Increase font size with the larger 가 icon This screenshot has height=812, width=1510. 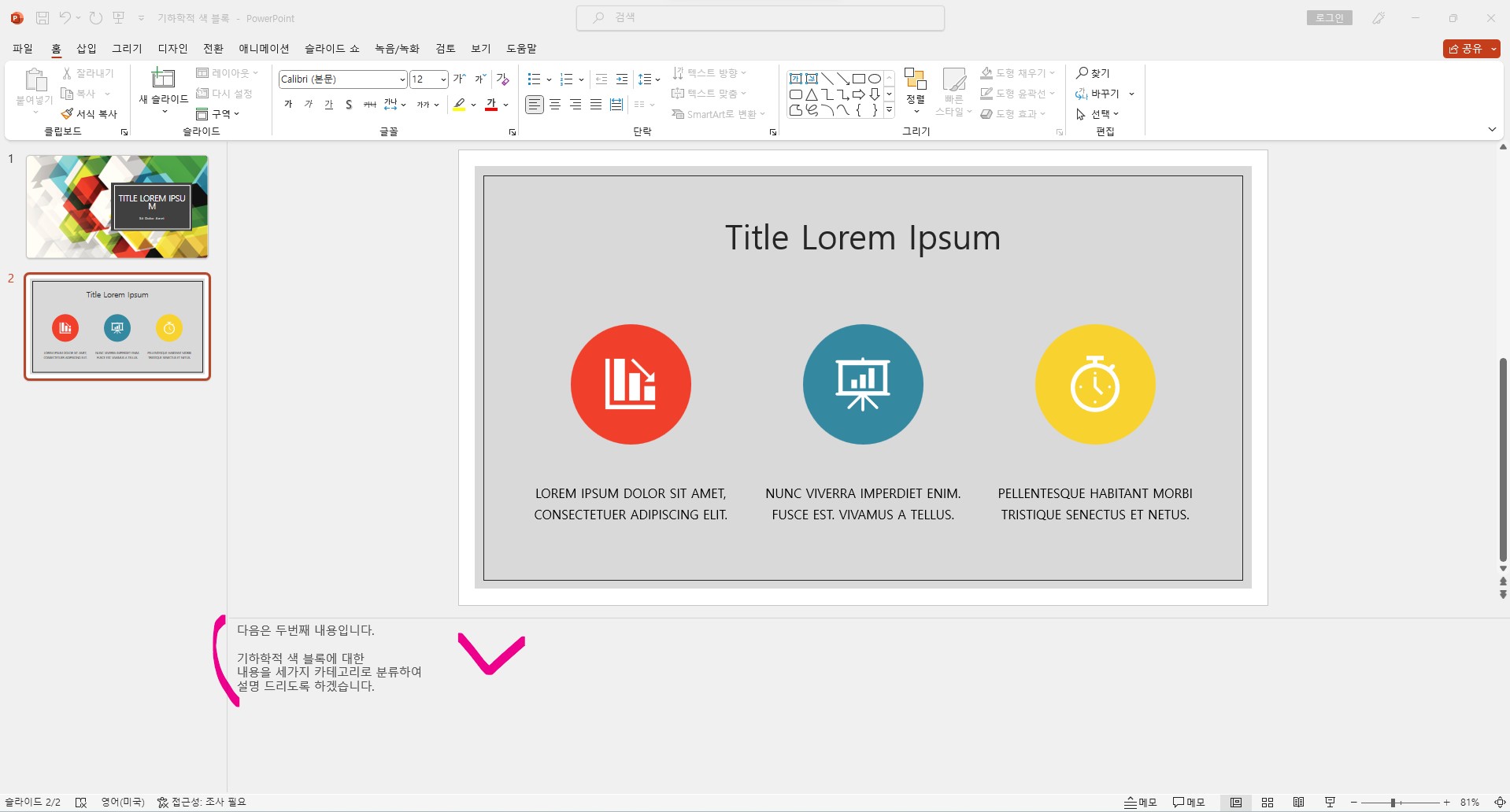pos(460,79)
